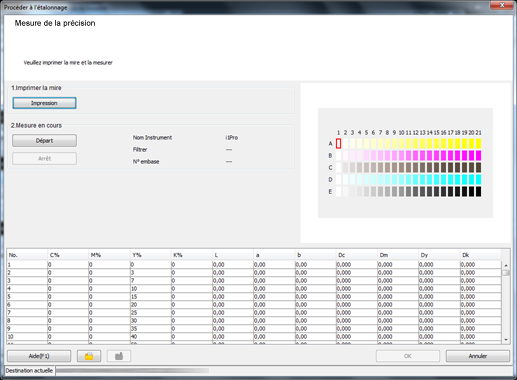Screen dimensions: 517x380
Task: Click the table scrollbar down arrow
Action: click(506, 340)
